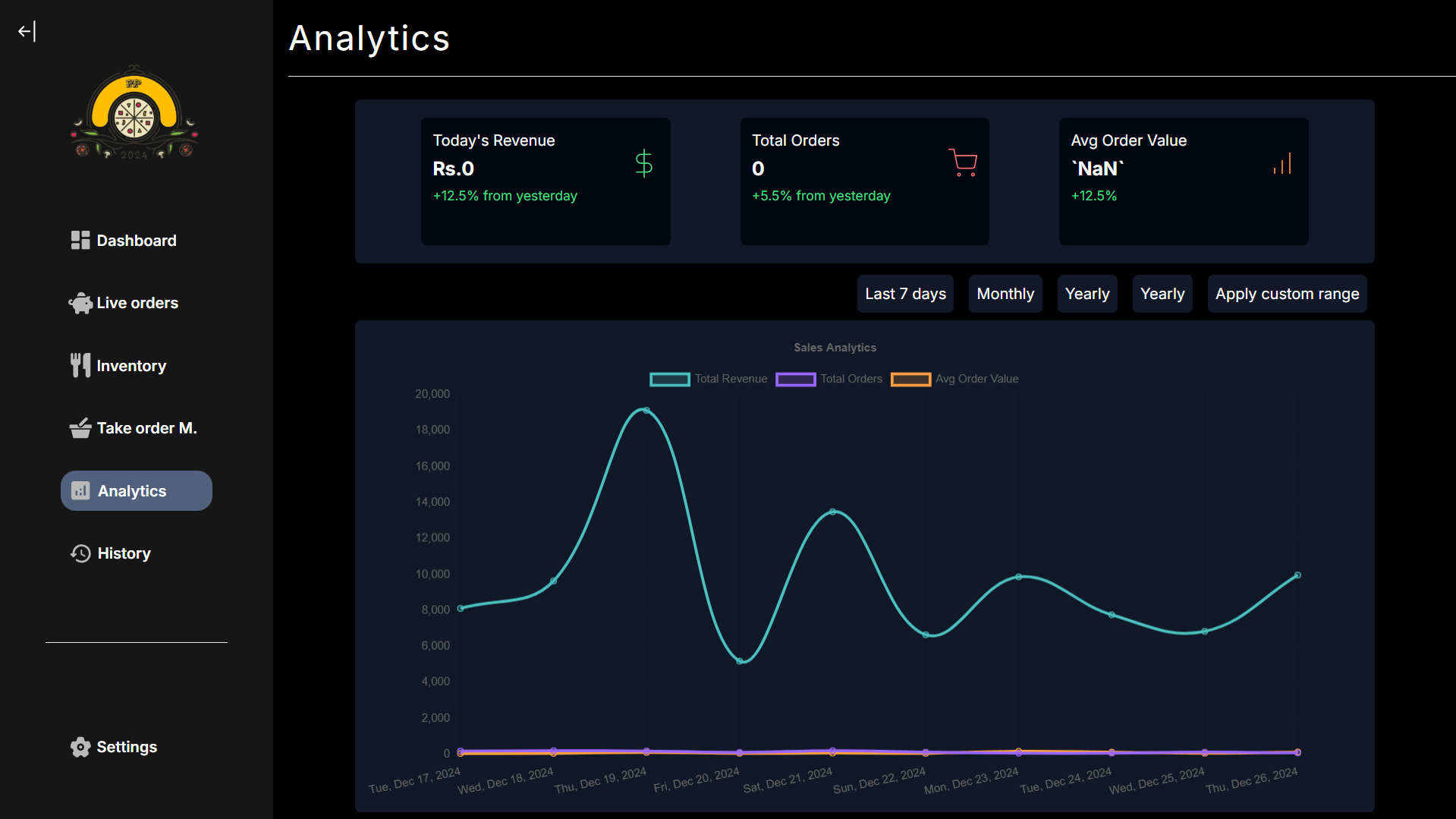The width and height of the screenshot is (1456, 819).
Task: Open the History clock icon
Action: point(80,553)
